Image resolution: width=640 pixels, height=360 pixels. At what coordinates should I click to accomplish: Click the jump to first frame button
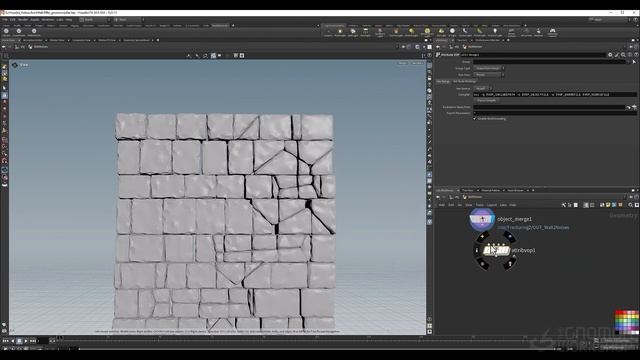coord(5,340)
